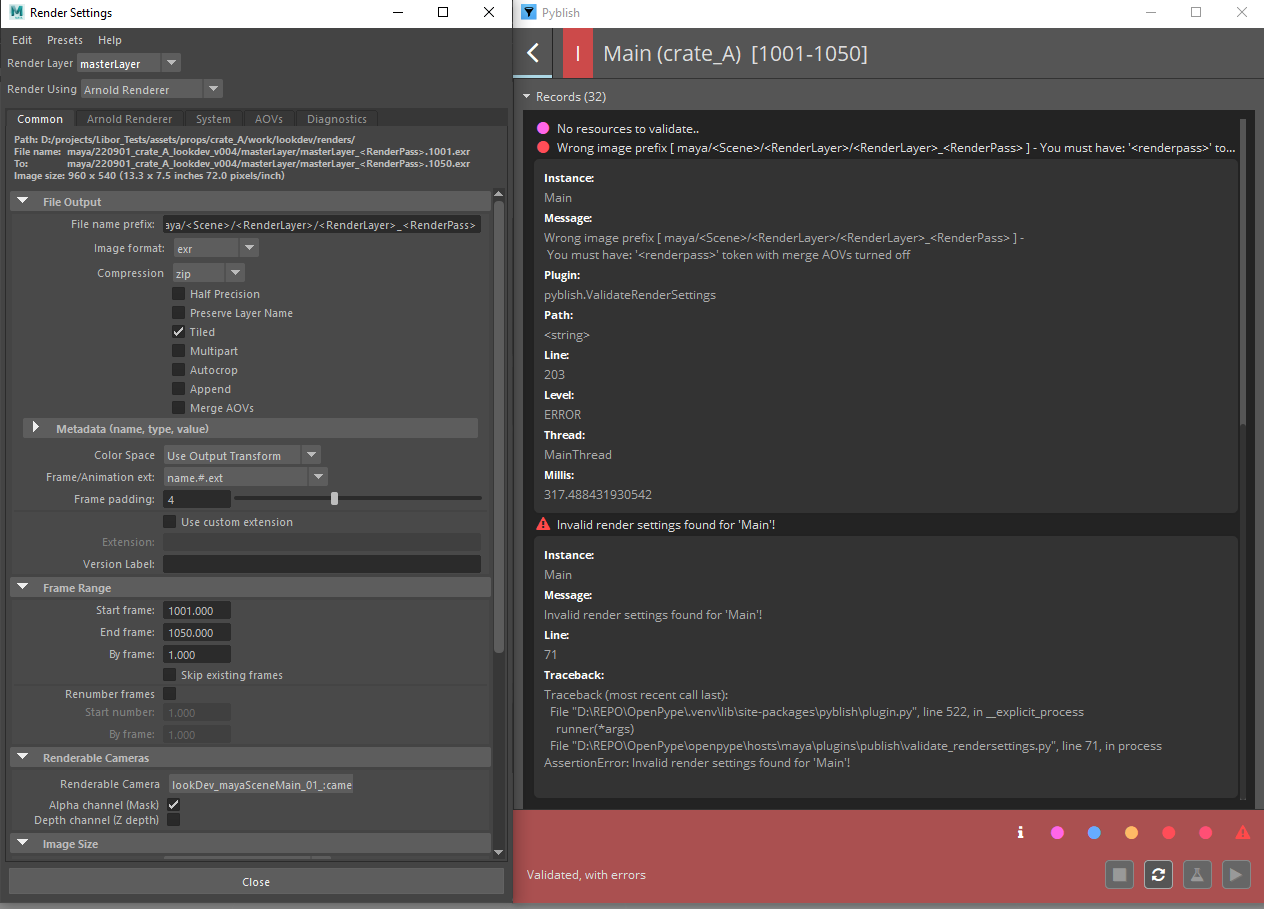Click the Version Label field
Screen dimensions: 1264x909
click(x=322, y=564)
